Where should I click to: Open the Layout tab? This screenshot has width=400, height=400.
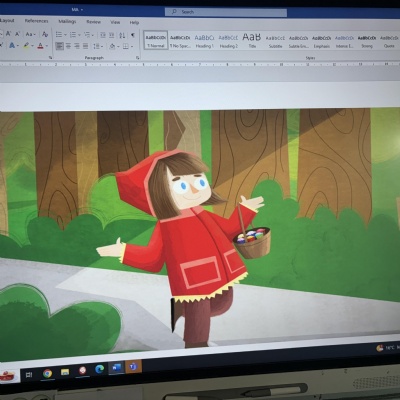click(7, 20)
